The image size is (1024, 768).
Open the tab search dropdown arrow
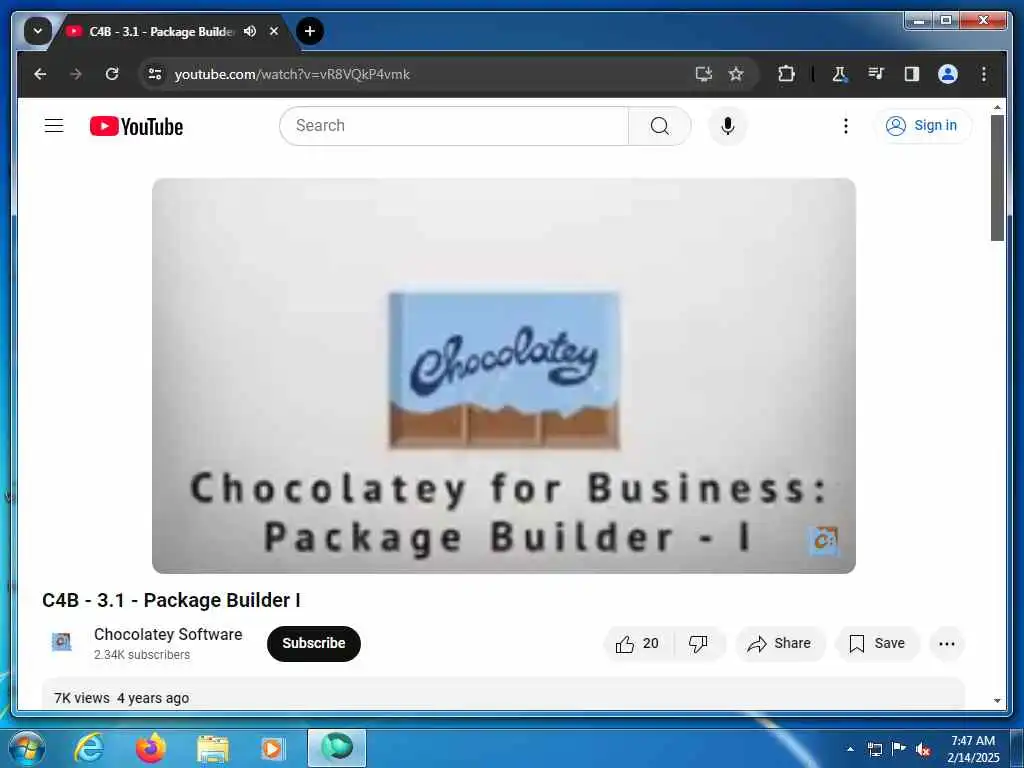38,31
